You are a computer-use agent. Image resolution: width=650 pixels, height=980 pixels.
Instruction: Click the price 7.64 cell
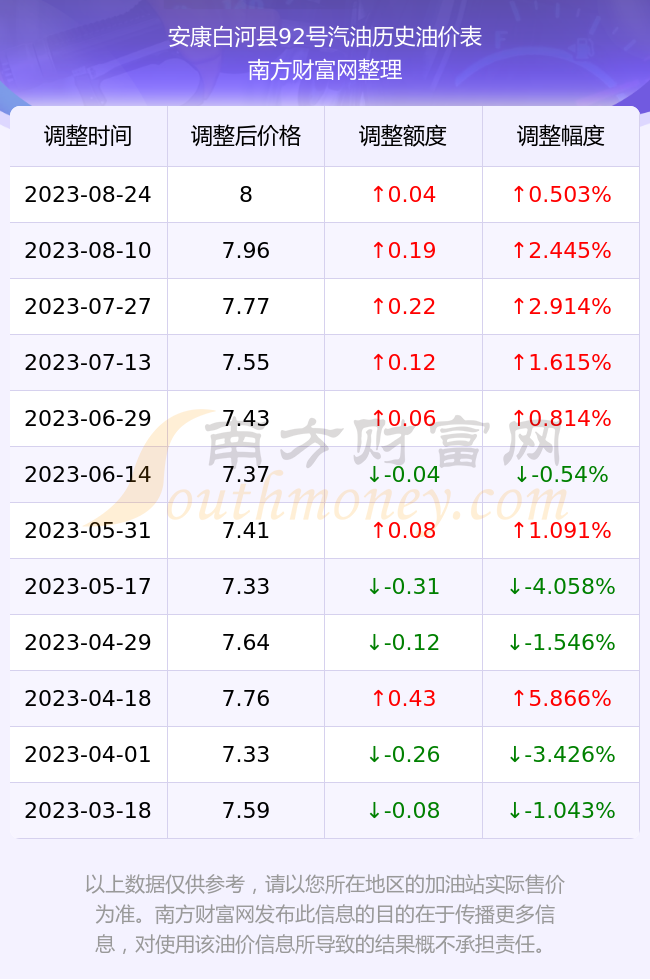246,642
